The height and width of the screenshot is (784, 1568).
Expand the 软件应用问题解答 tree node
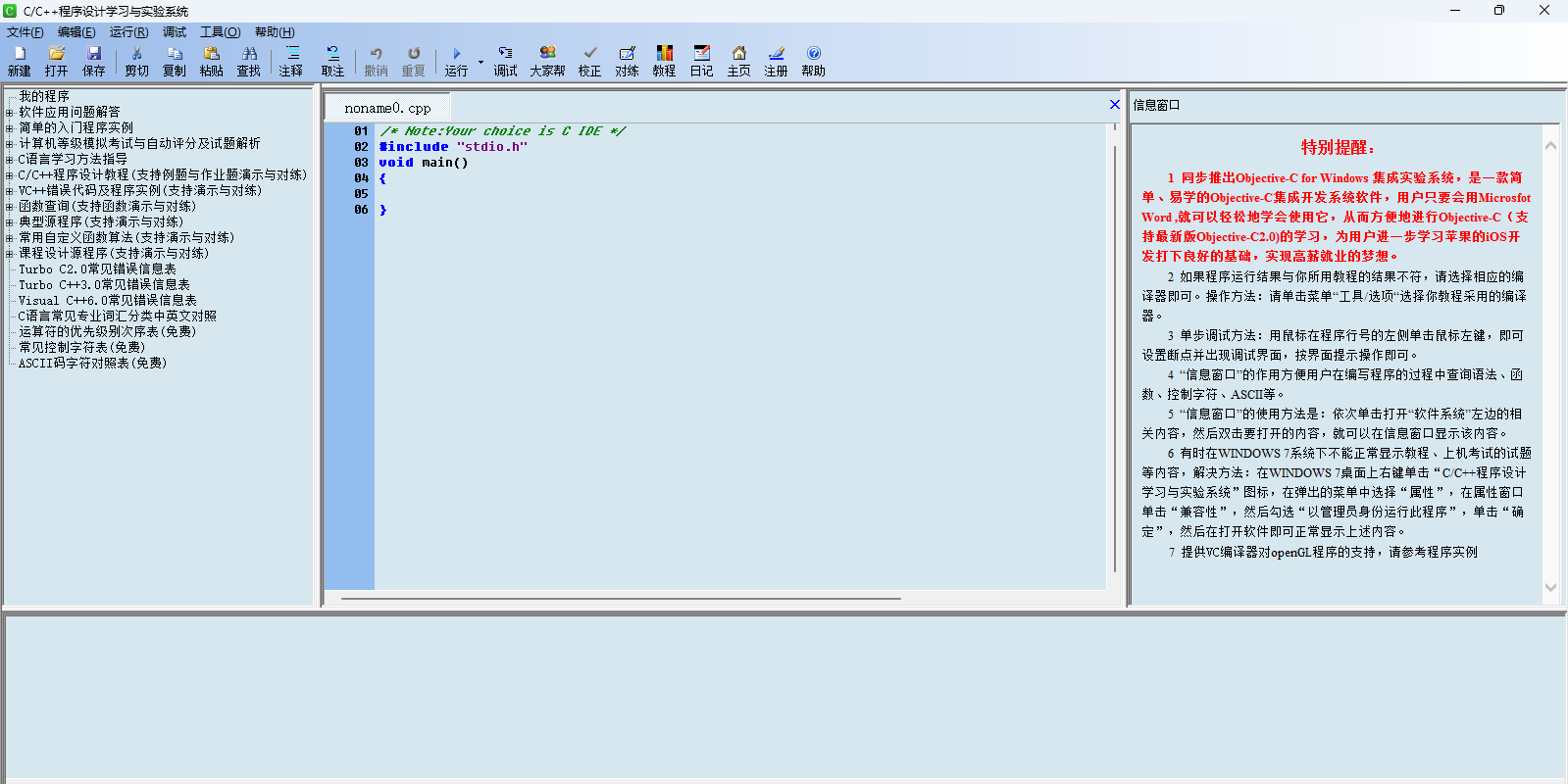pyautogui.click(x=10, y=113)
